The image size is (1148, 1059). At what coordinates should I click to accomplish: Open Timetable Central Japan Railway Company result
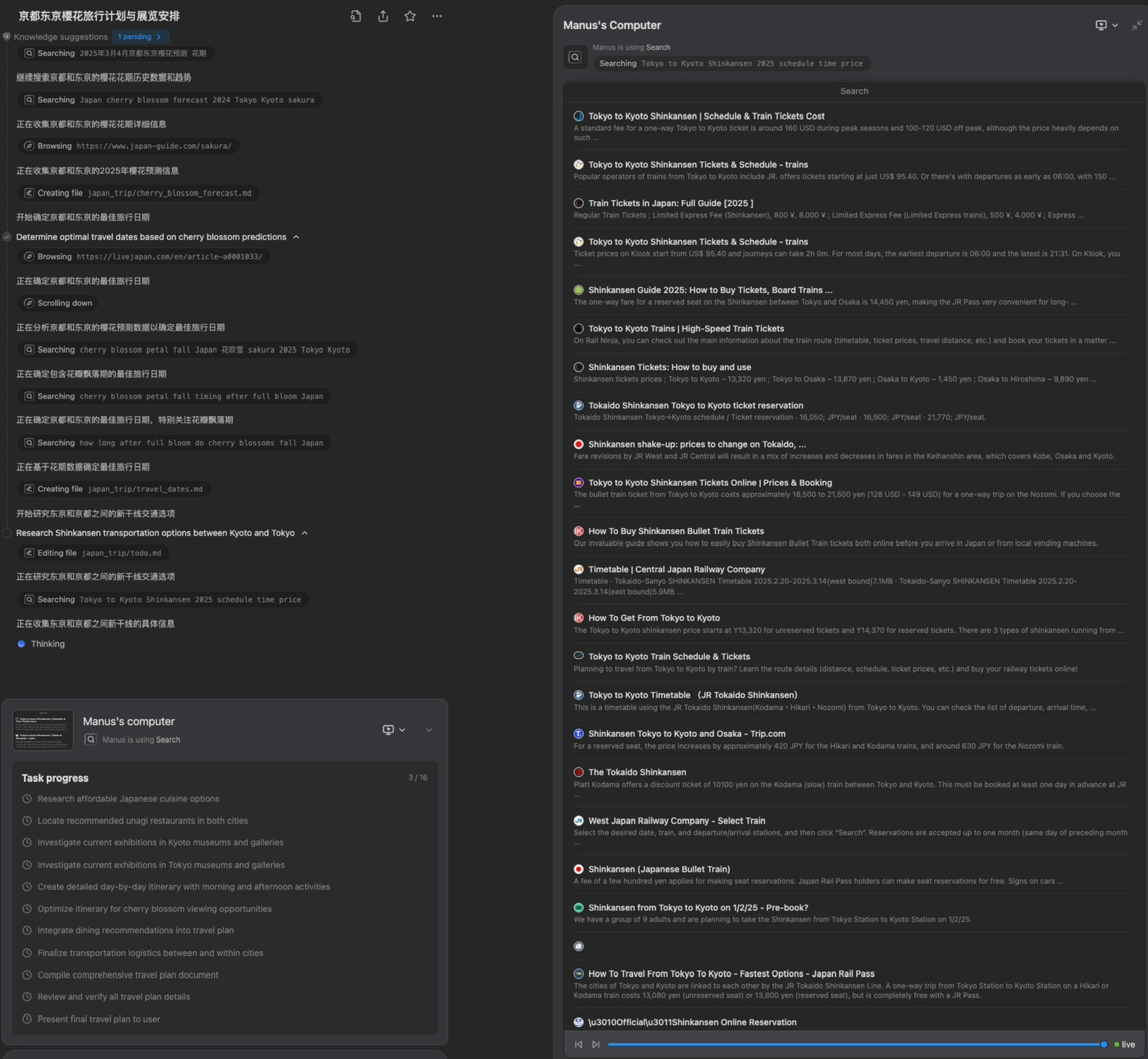[x=676, y=569]
